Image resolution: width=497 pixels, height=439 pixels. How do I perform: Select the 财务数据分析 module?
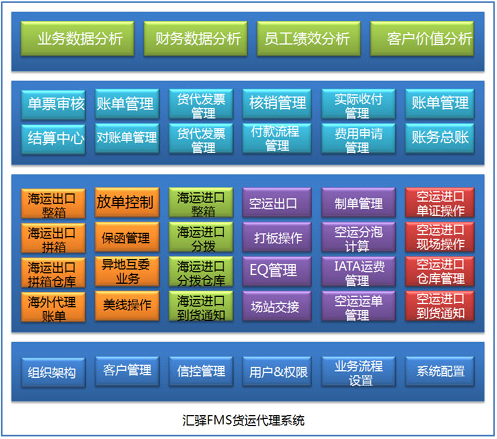[x=195, y=38]
